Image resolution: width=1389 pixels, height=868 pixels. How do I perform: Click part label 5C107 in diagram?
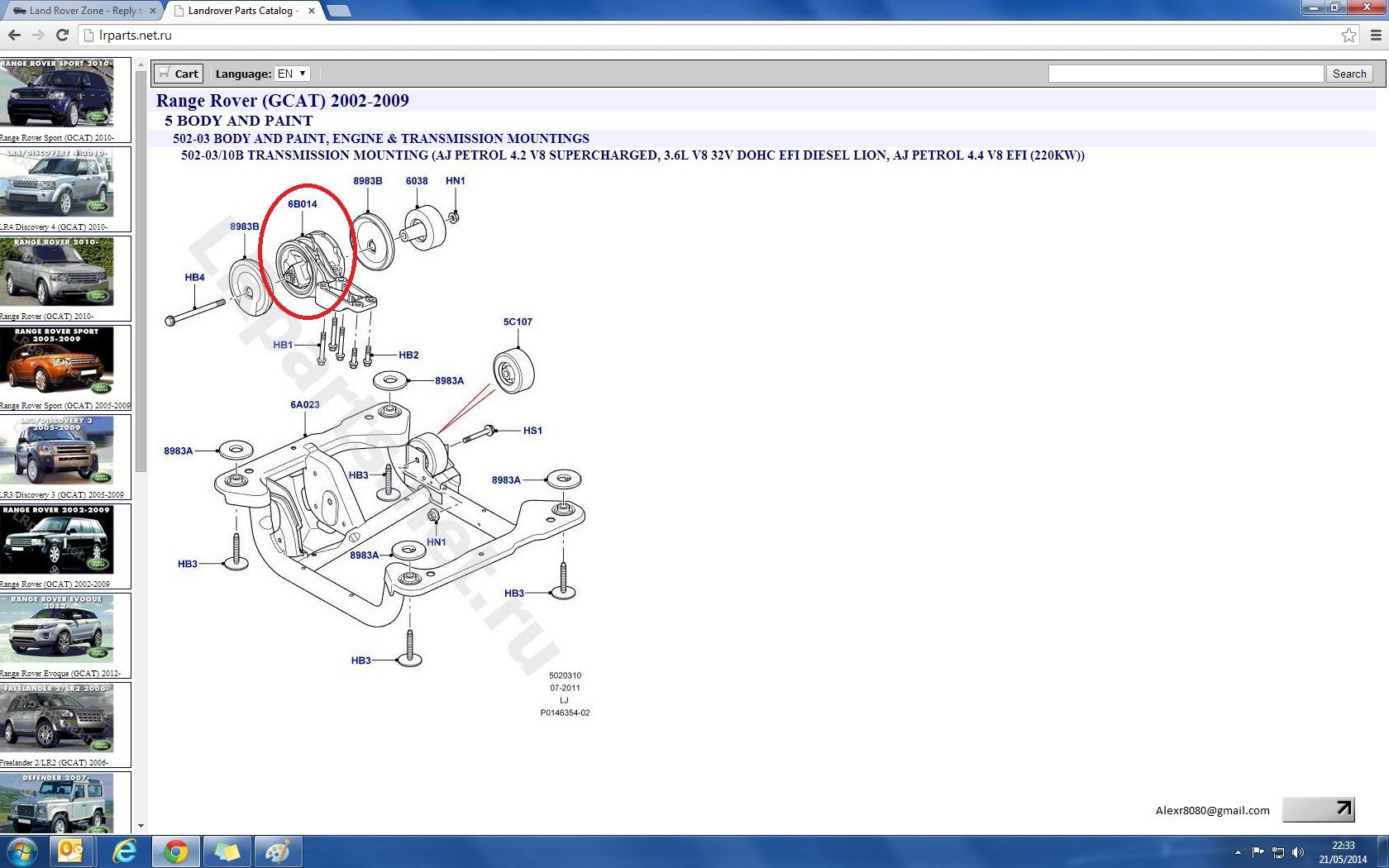[x=518, y=322]
